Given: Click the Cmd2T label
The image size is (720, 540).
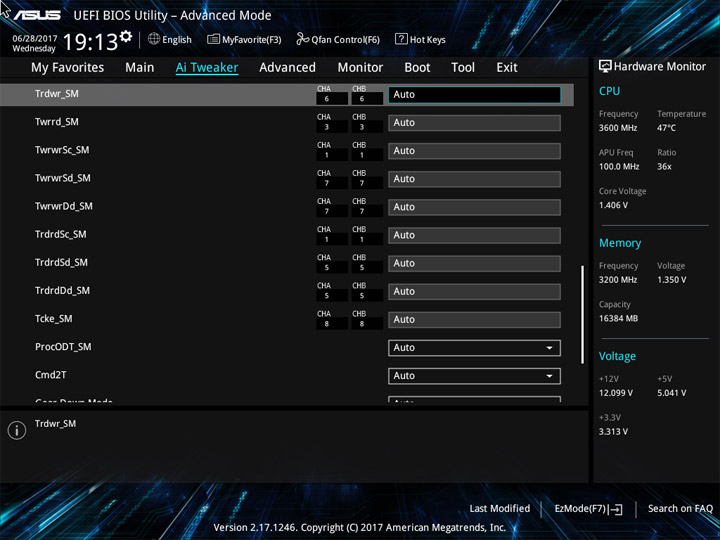Looking at the screenshot, I should pos(51,375).
